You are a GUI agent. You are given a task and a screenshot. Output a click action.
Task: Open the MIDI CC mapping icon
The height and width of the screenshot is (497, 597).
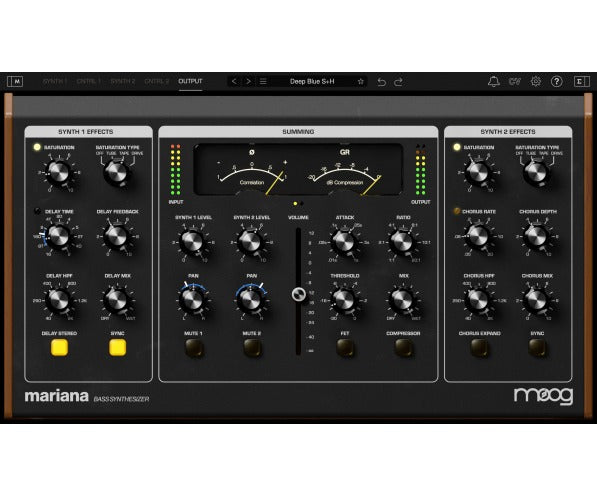(x=515, y=82)
